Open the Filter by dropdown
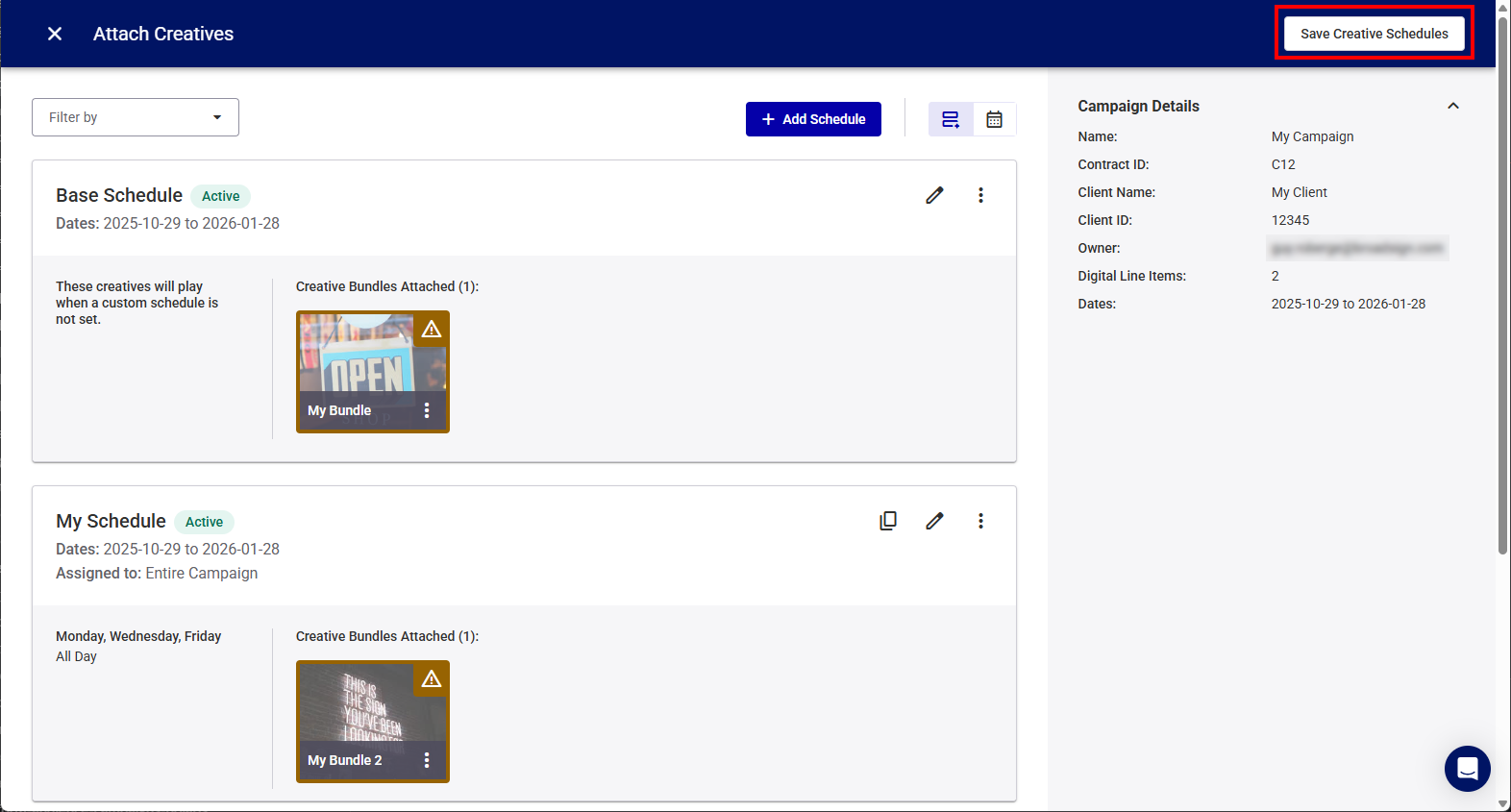This screenshot has height=812, width=1511. pyautogui.click(x=136, y=117)
